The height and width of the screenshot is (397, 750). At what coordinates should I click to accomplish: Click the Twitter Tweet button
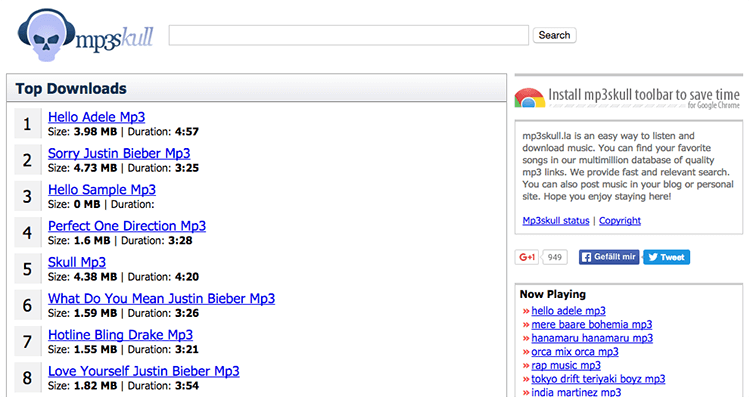[666, 257]
